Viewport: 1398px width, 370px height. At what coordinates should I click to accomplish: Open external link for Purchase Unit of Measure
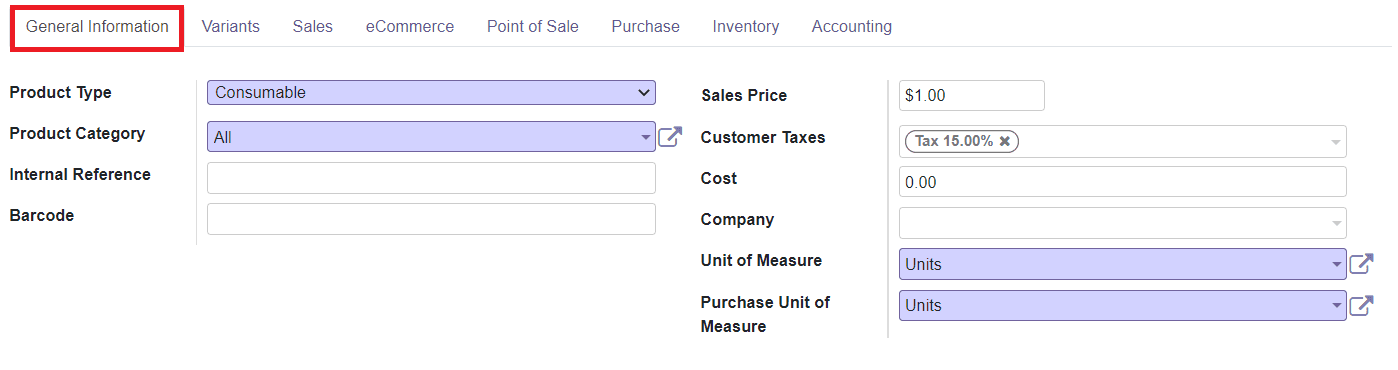point(1361,306)
